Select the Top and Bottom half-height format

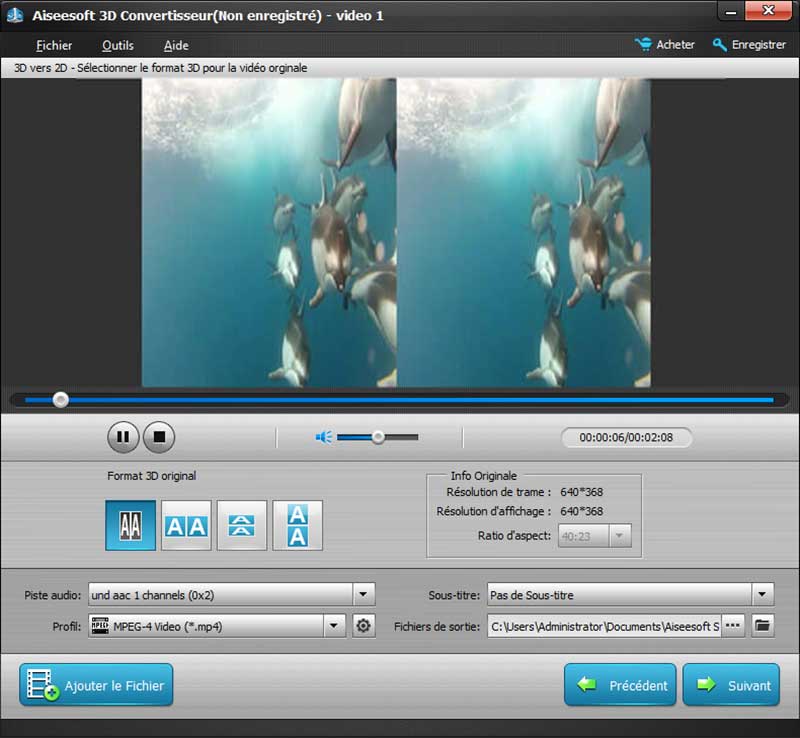click(x=242, y=524)
